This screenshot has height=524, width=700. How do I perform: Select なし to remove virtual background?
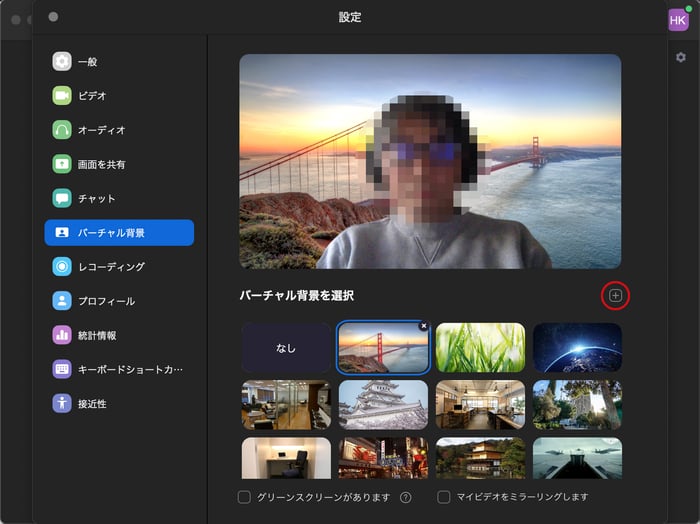pos(286,347)
